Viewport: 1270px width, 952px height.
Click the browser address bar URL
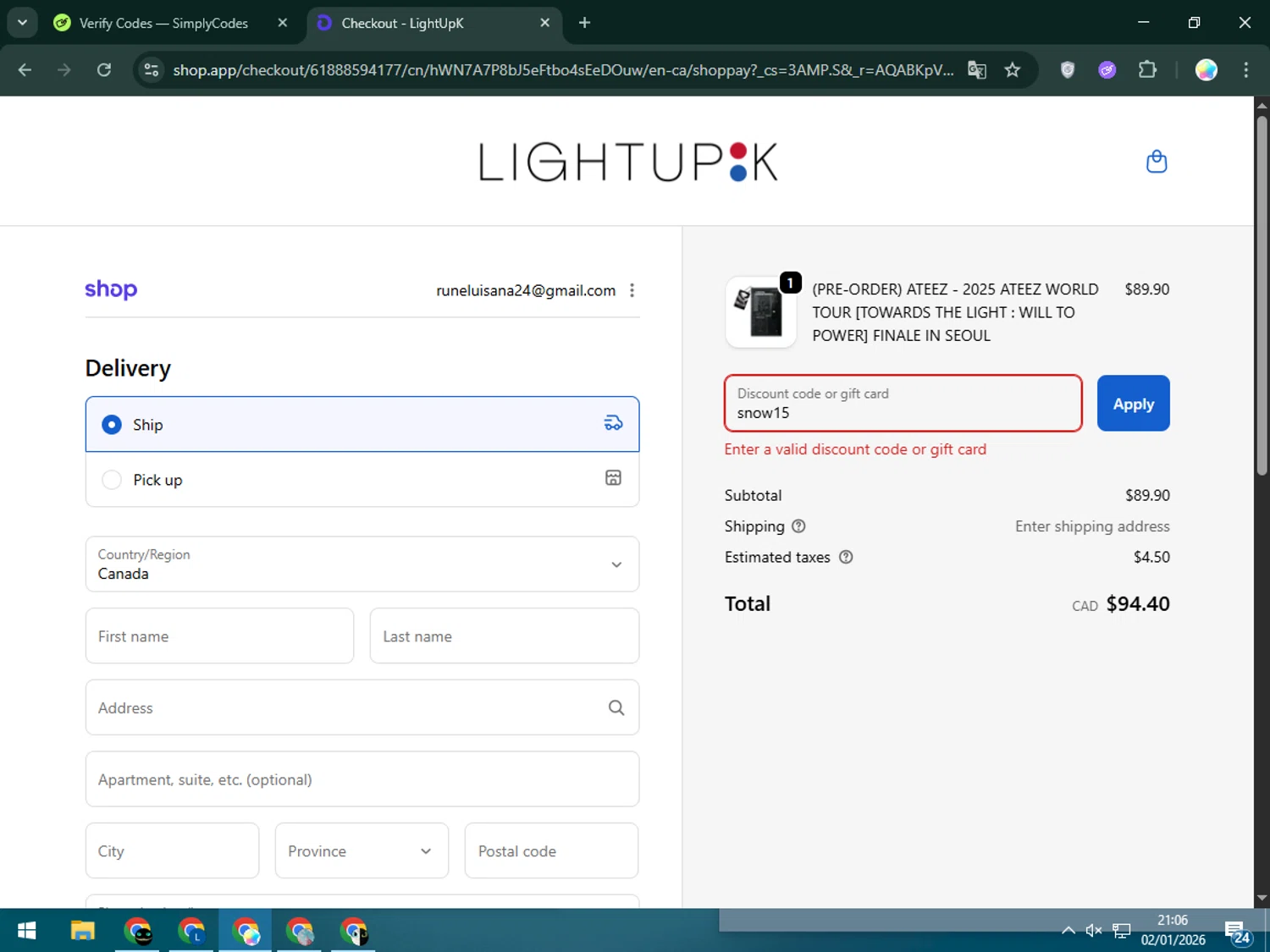(563, 70)
